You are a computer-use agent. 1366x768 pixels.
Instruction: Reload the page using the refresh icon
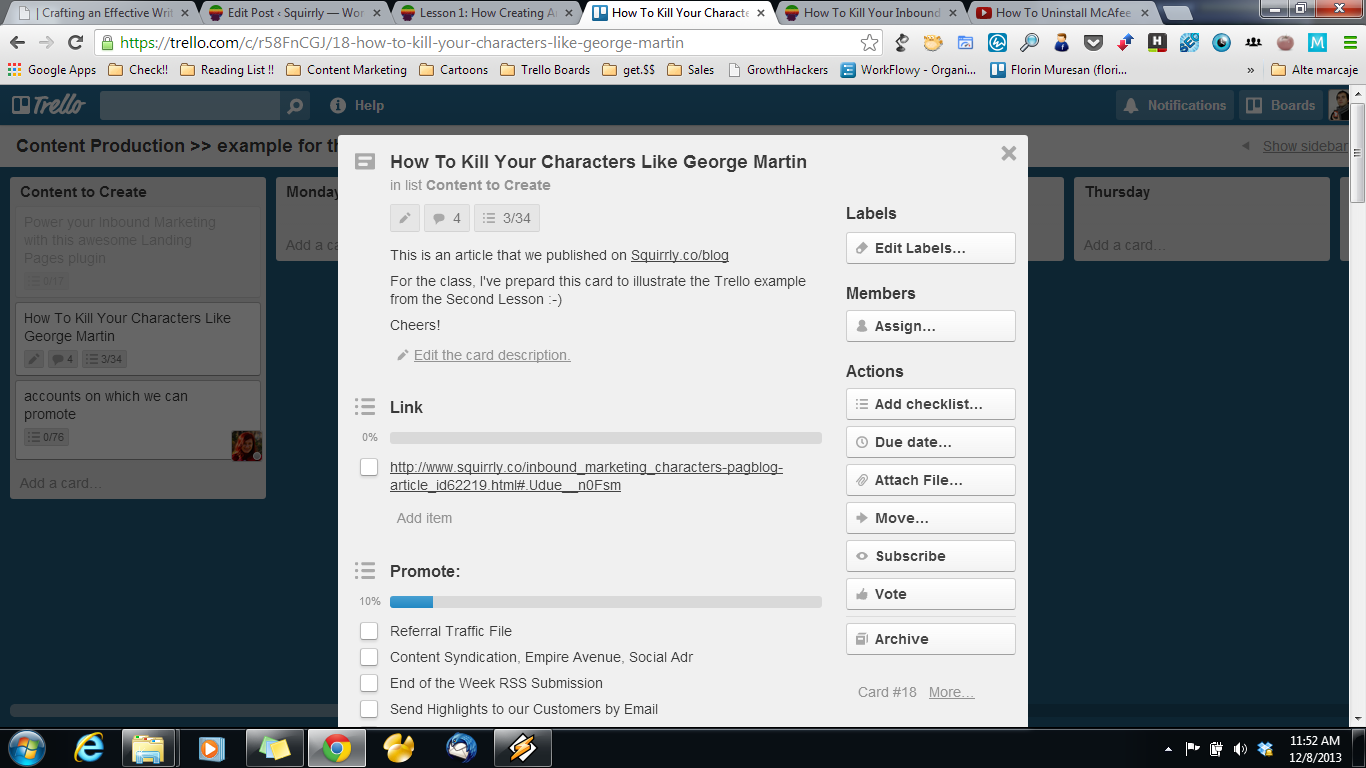click(x=75, y=43)
